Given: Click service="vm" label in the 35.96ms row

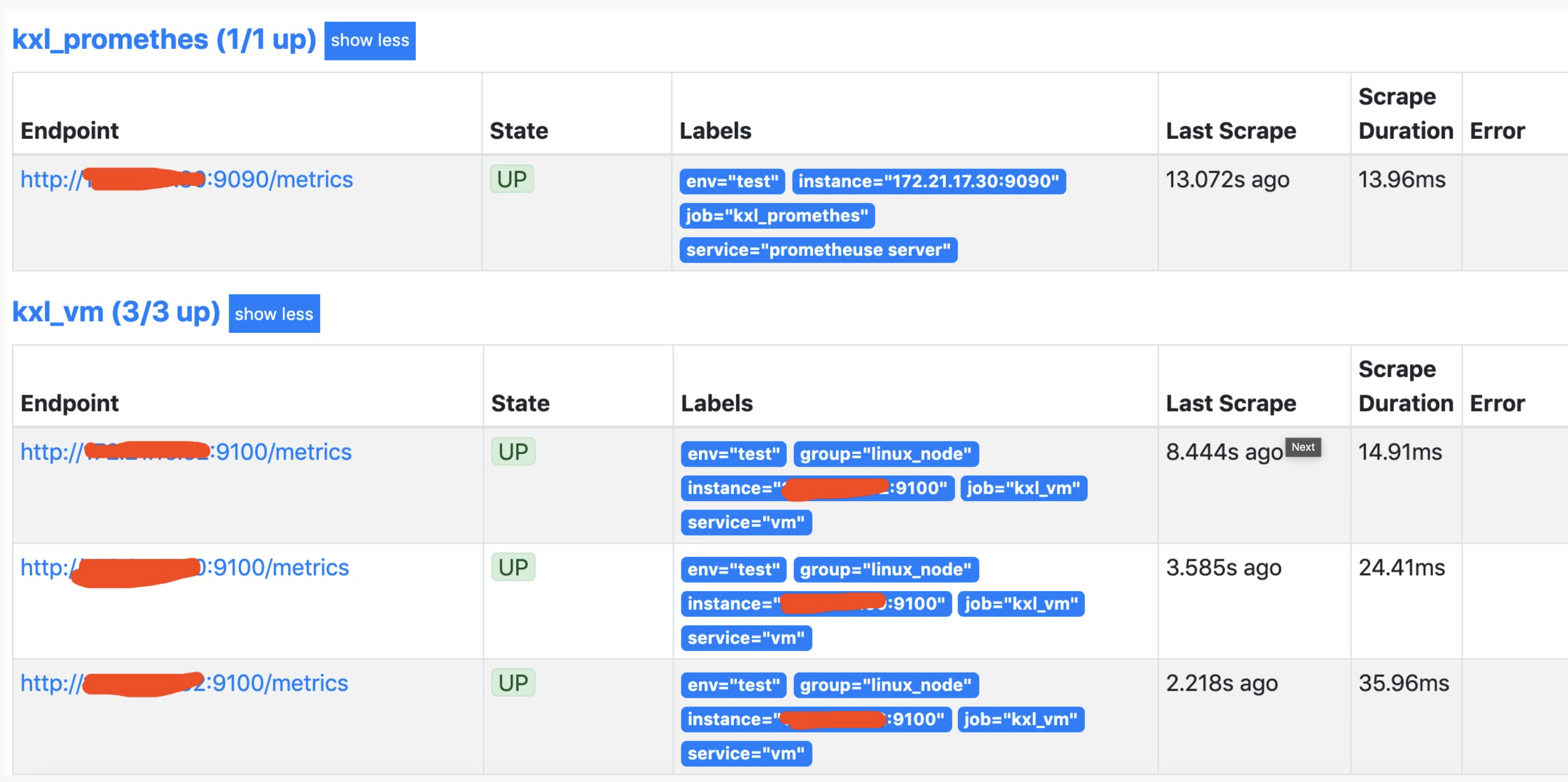Looking at the screenshot, I should pyautogui.click(x=746, y=754).
